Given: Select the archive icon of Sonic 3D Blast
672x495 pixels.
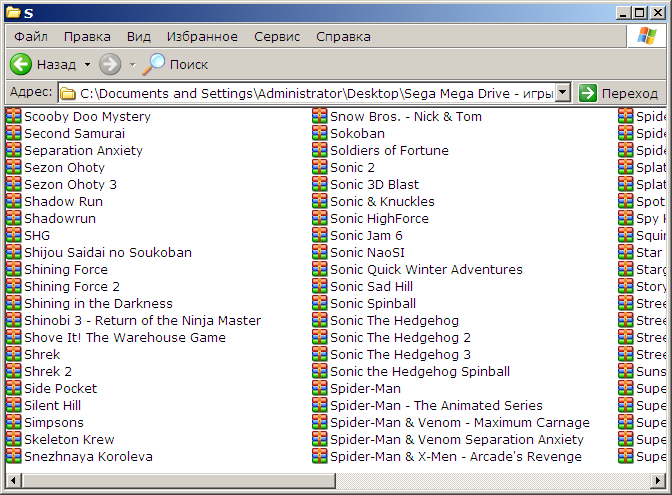Looking at the screenshot, I should point(320,184).
